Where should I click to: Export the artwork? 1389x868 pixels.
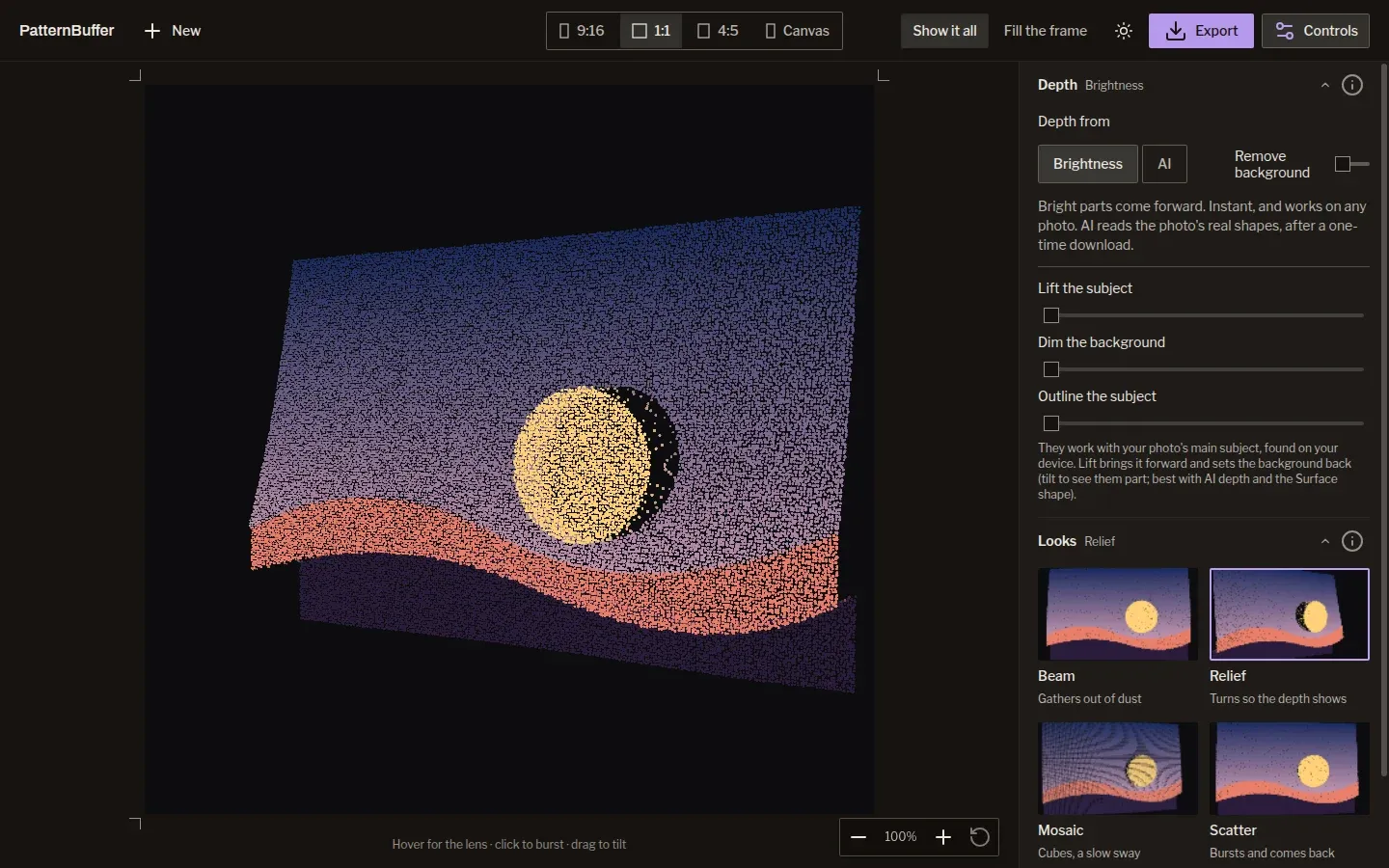1201,31
